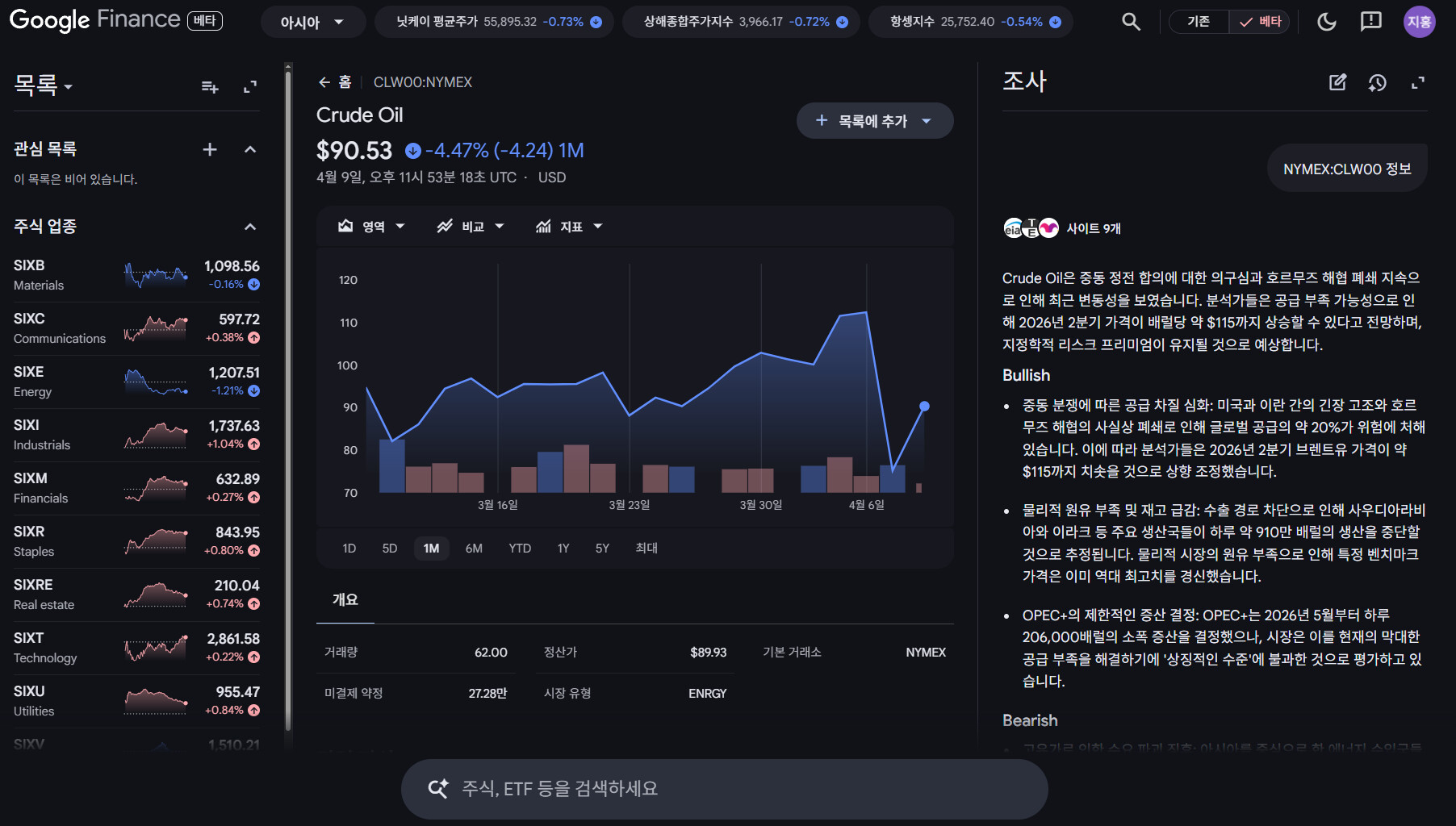Open the SIXE Energy sector row
Image resolution: width=1456 pixels, height=826 pixels.
pos(136,382)
